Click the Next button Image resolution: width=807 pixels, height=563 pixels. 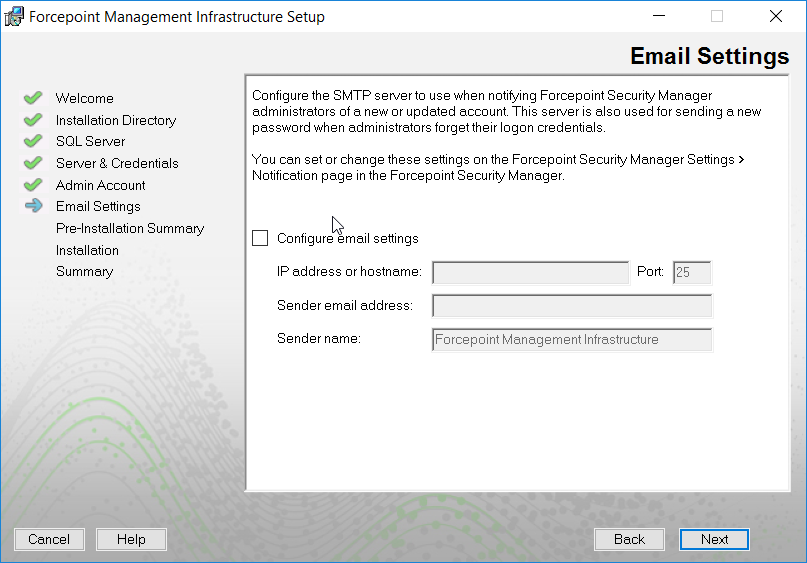[x=714, y=539]
